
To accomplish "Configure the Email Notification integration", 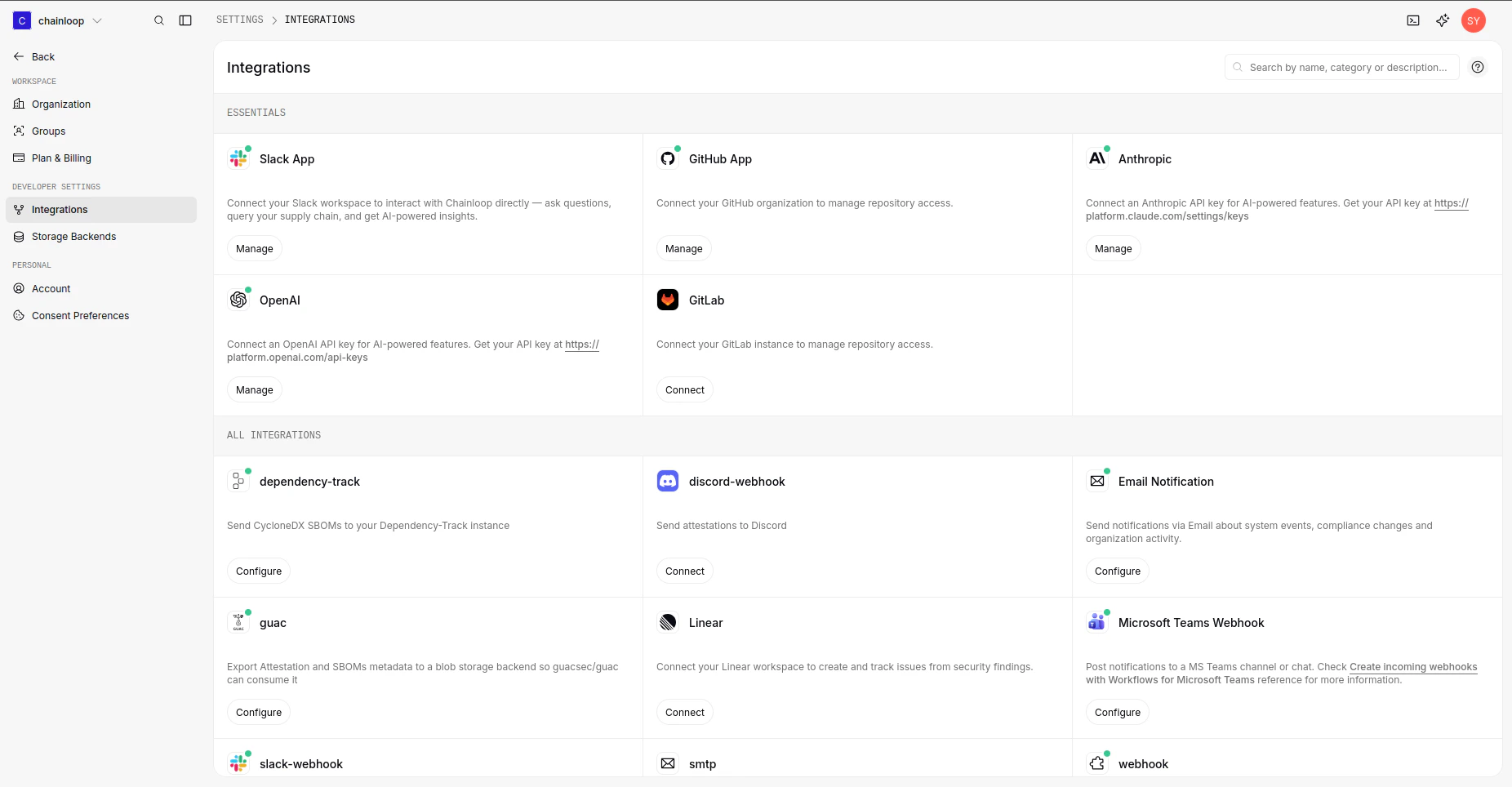I will pyautogui.click(x=1118, y=571).
